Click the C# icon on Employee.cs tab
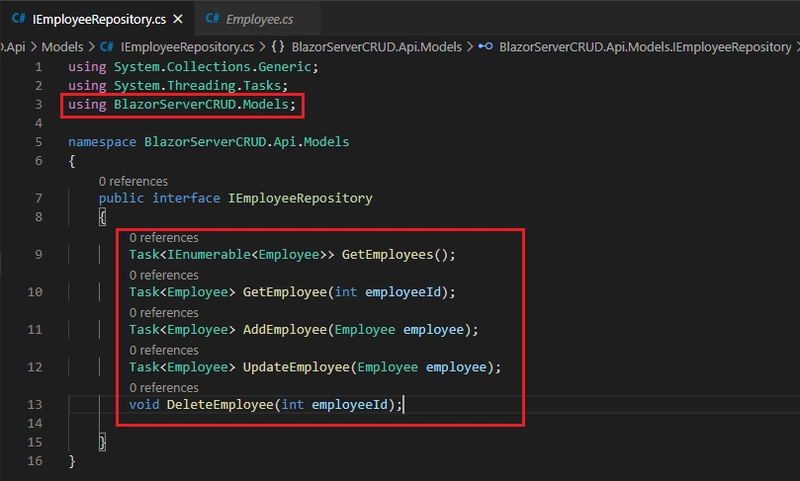 coord(210,18)
